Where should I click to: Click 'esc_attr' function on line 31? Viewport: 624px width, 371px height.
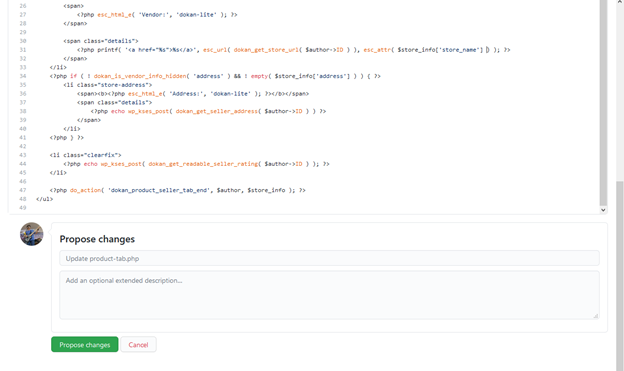pos(377,50)
